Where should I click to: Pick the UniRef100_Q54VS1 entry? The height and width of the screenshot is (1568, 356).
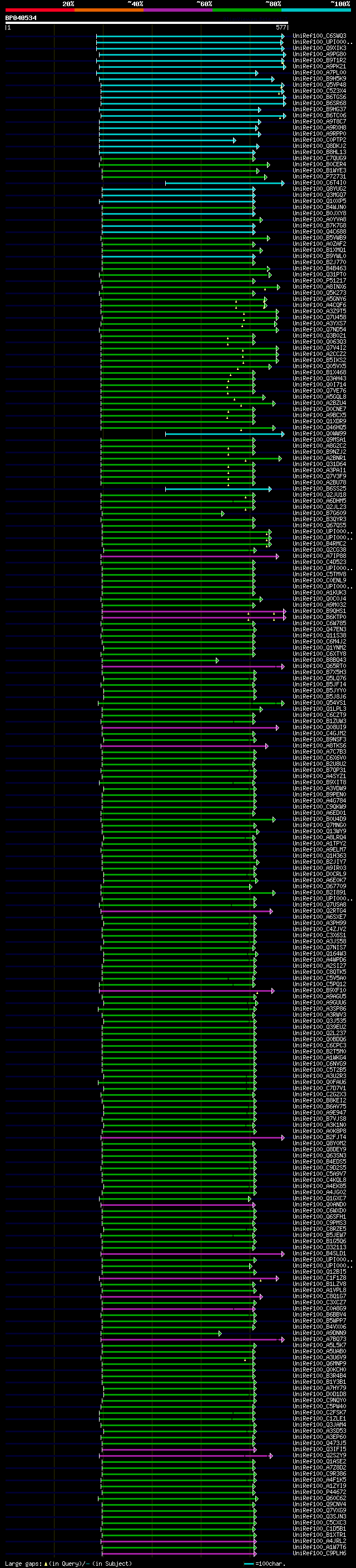pyautogui.click(x=319, y=703)
